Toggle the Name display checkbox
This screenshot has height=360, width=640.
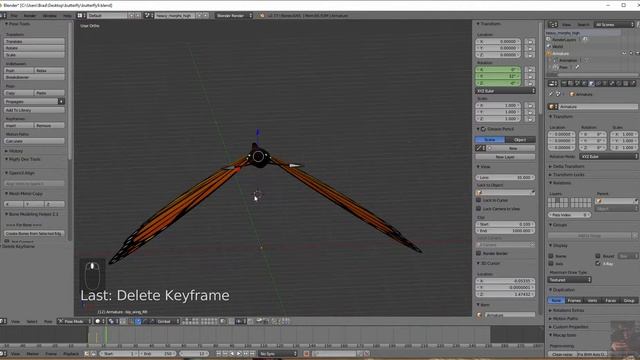[x=551, y=256]
